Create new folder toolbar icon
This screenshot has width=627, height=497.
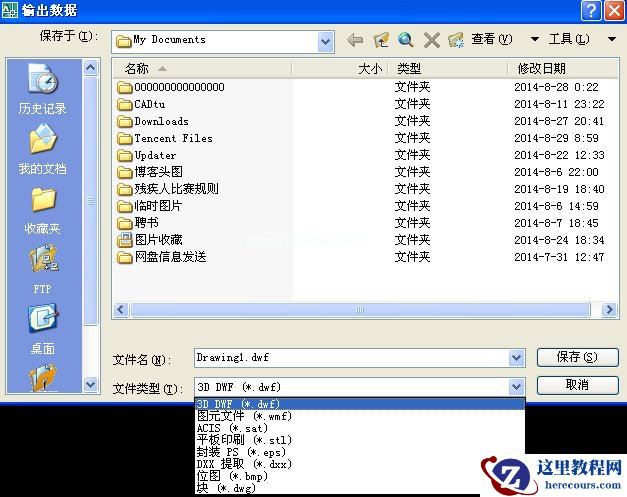tap(456, 40)
